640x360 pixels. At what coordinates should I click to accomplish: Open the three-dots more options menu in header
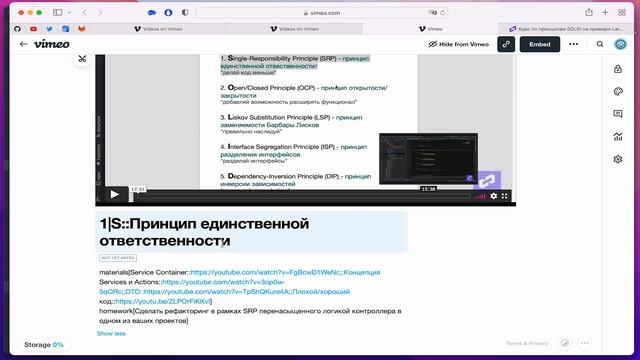573,44
